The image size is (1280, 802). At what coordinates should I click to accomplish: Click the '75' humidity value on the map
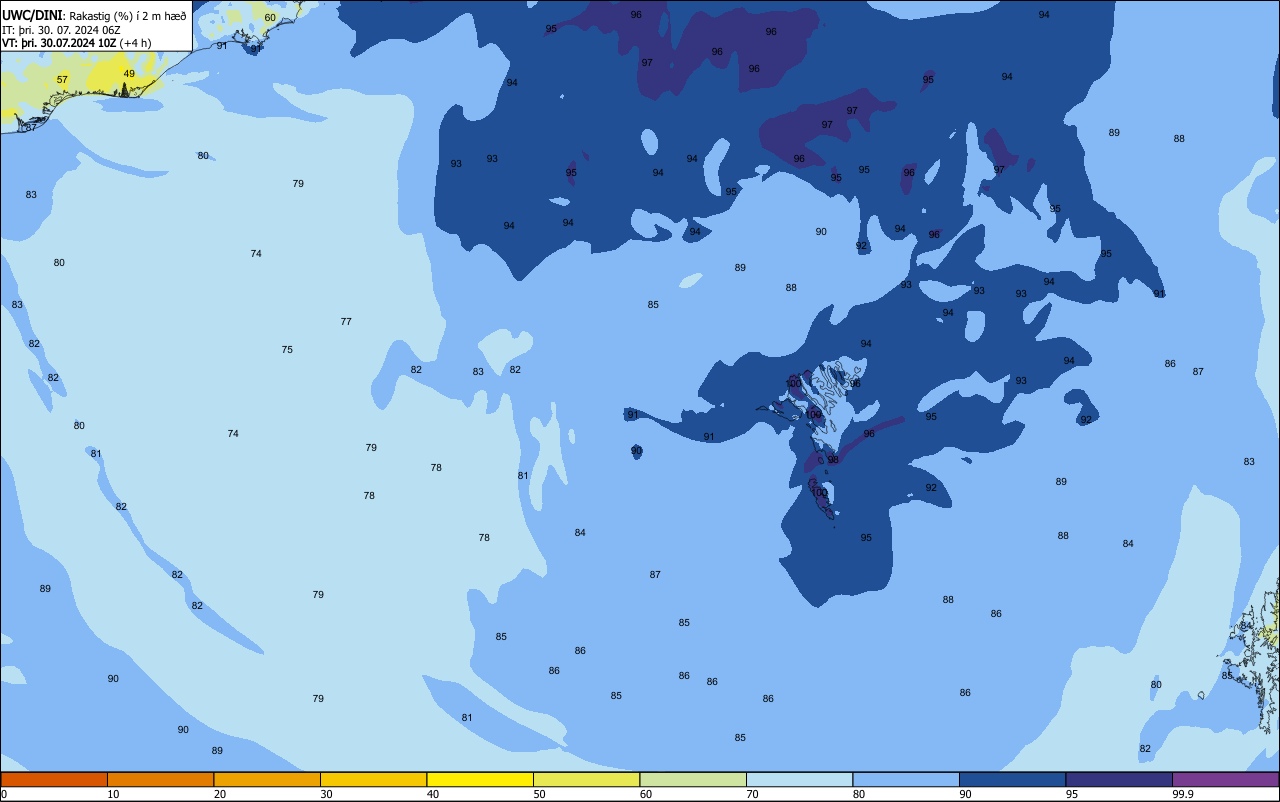[287, 350]
